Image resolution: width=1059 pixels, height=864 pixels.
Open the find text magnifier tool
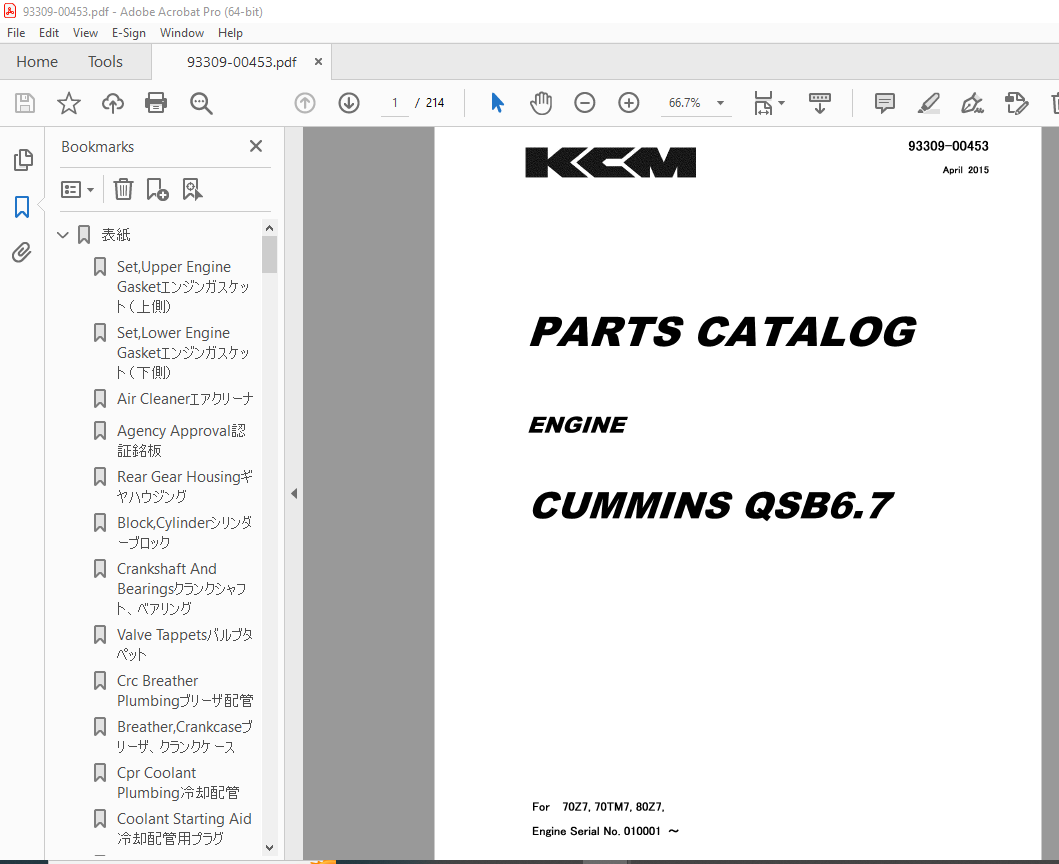click(x=201, y=103)
